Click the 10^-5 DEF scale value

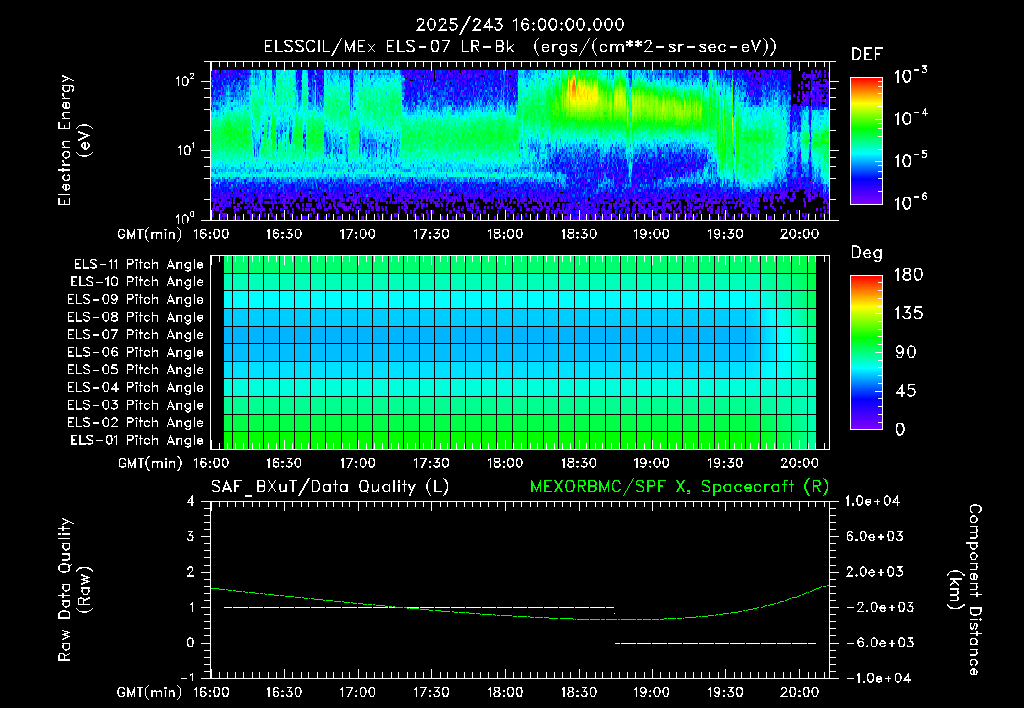910,159
